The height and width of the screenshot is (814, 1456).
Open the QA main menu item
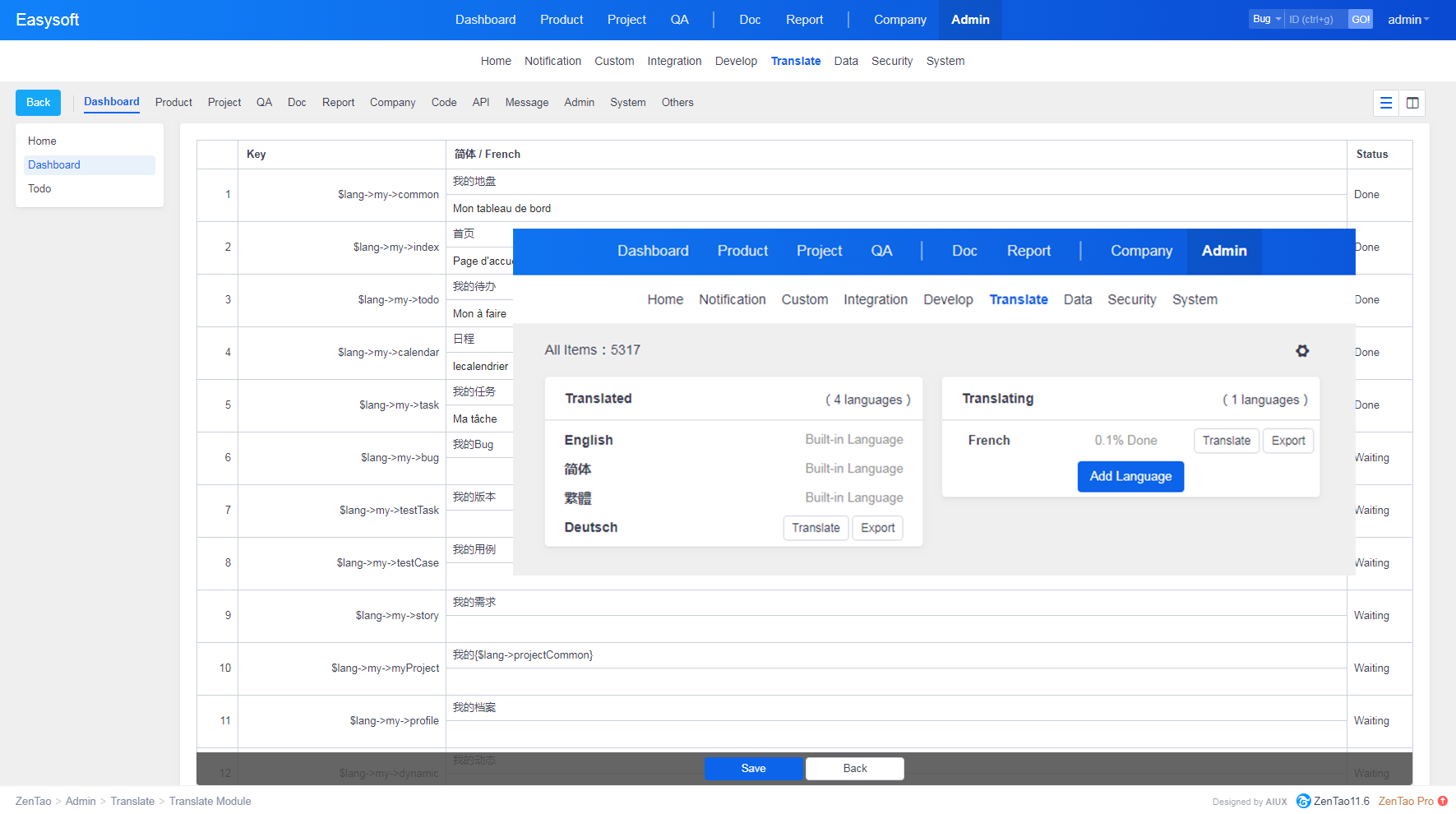(679, 20)
